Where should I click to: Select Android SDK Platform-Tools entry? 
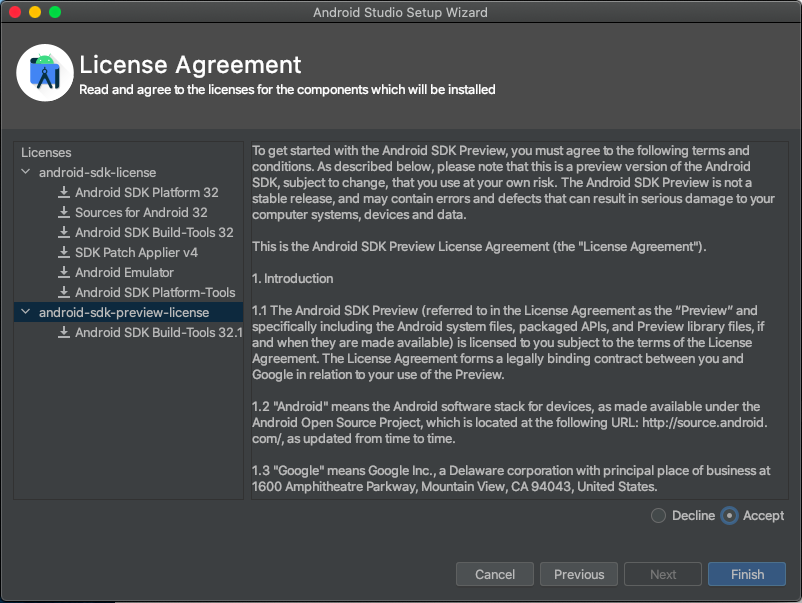click(x=155, y=292)
